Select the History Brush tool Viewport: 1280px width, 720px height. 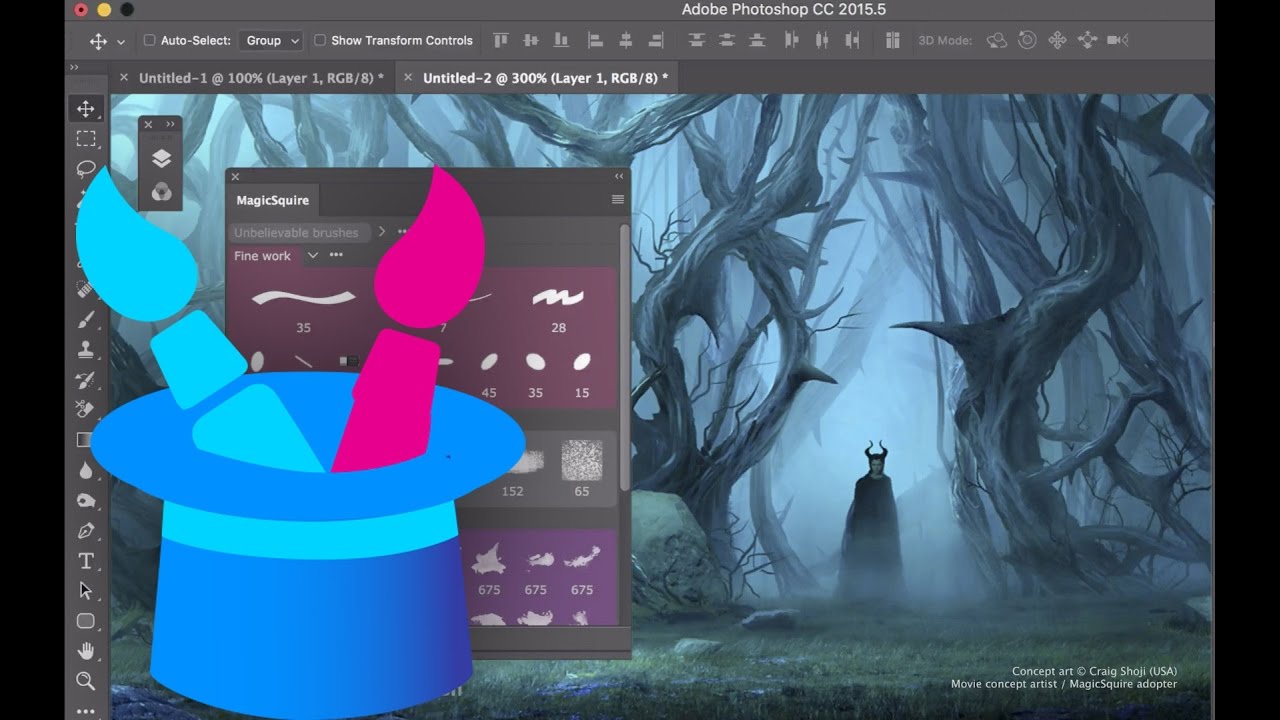tap(86, 380)
